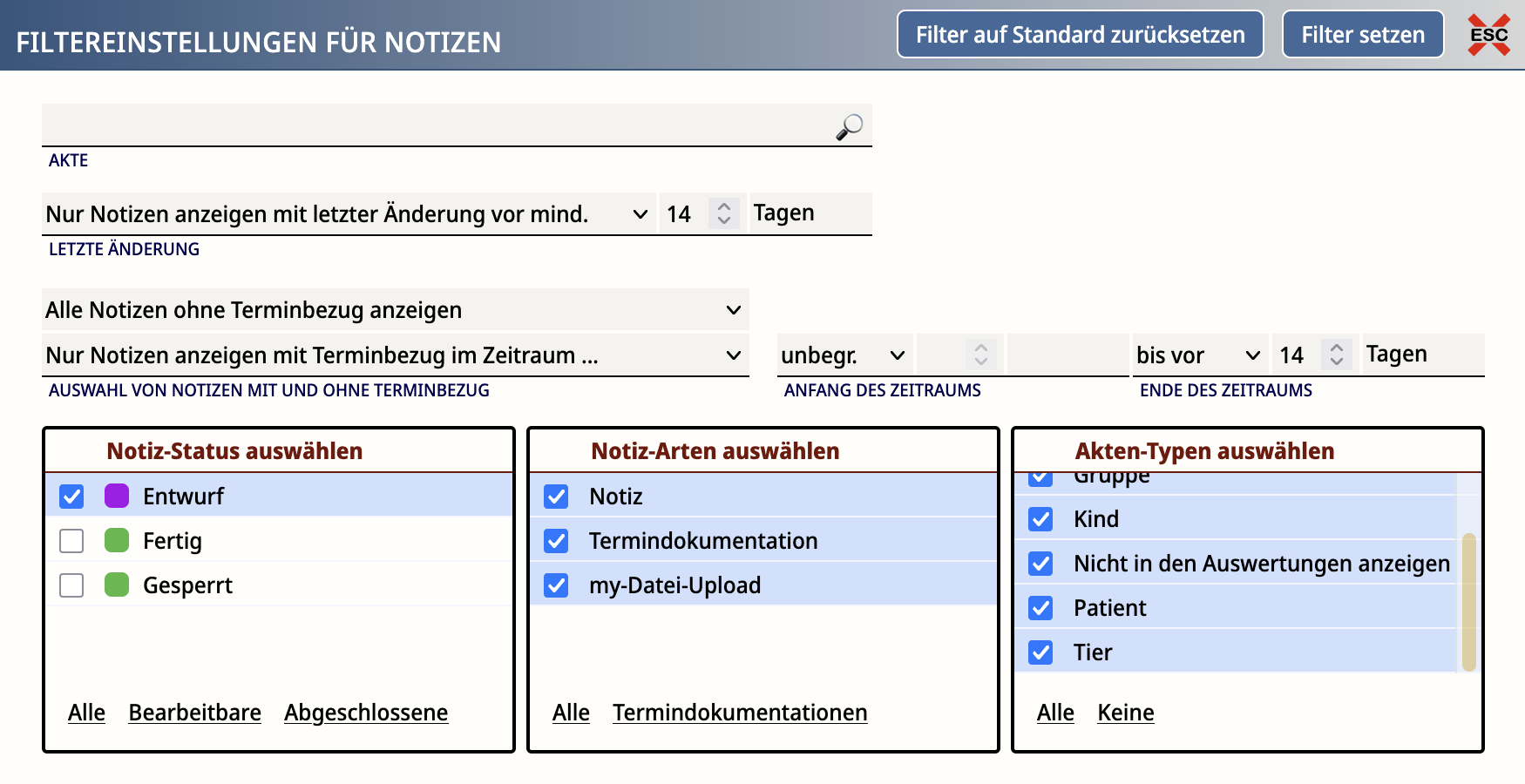Open the 'unbegr.' period start dropdown
1525x784 pixels.
(x=844, y=355)
